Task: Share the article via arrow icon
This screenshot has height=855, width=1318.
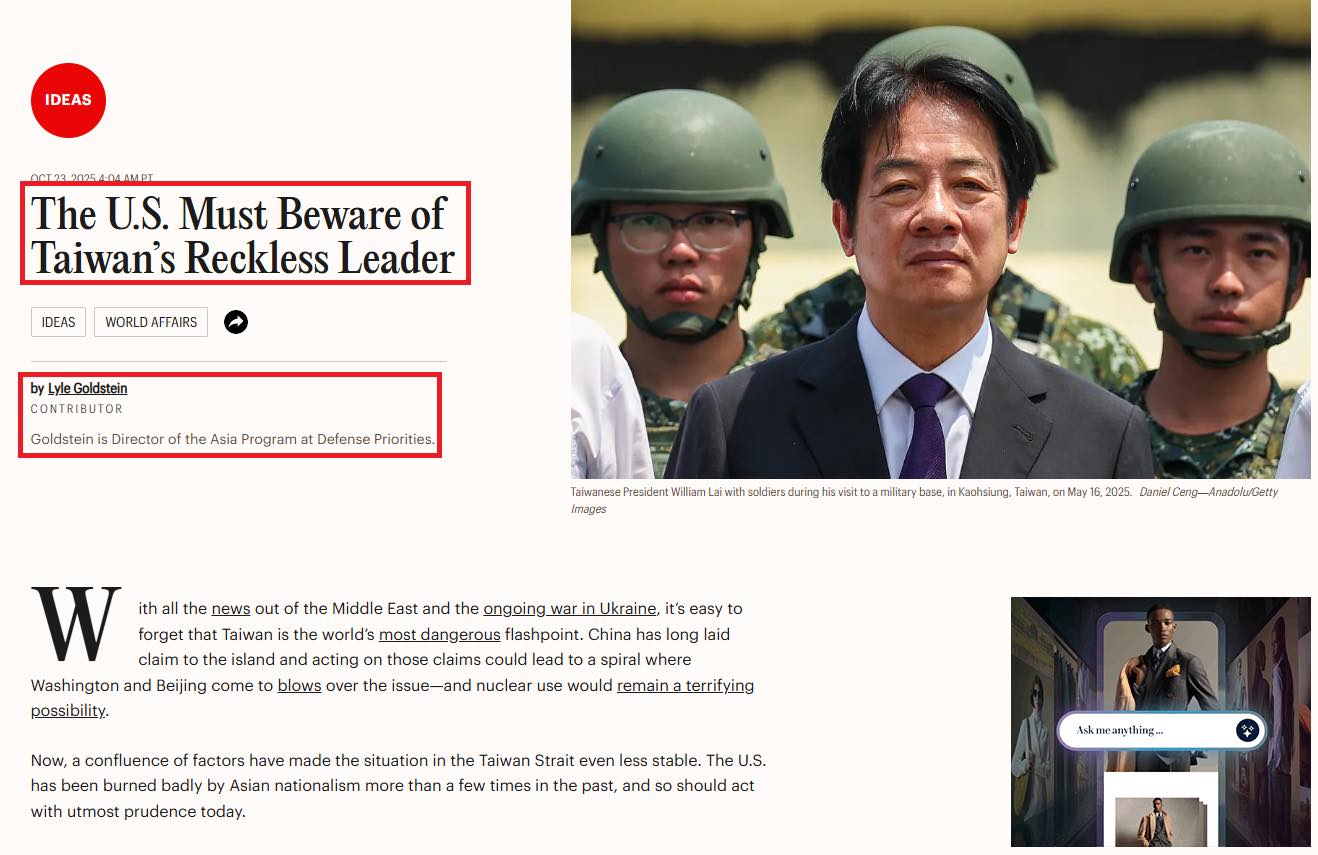Action: (x=236, y=322)
